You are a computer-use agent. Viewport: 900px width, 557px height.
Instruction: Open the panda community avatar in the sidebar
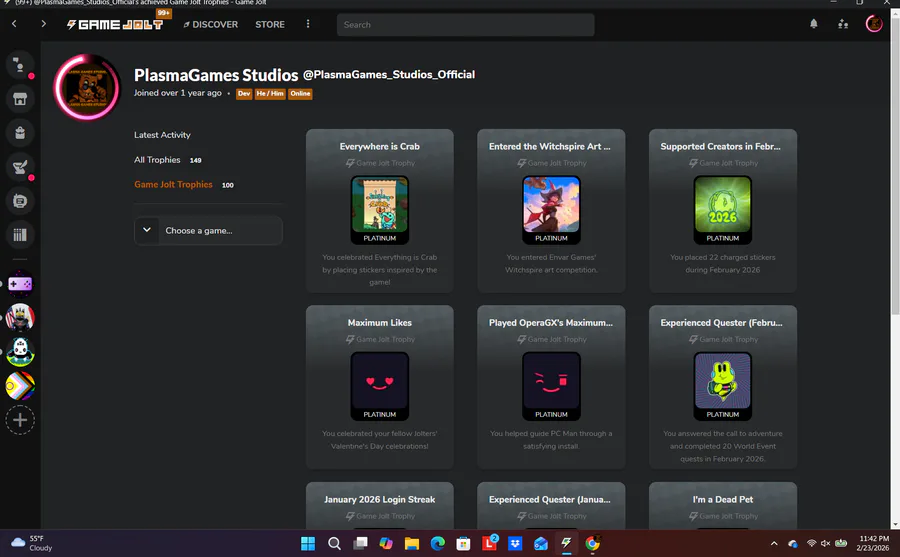pyautogui.click(x=20, y=352)
